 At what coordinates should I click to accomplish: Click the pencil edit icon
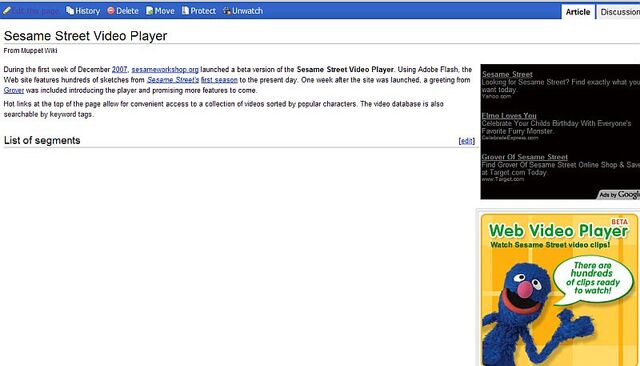point(7,11)
